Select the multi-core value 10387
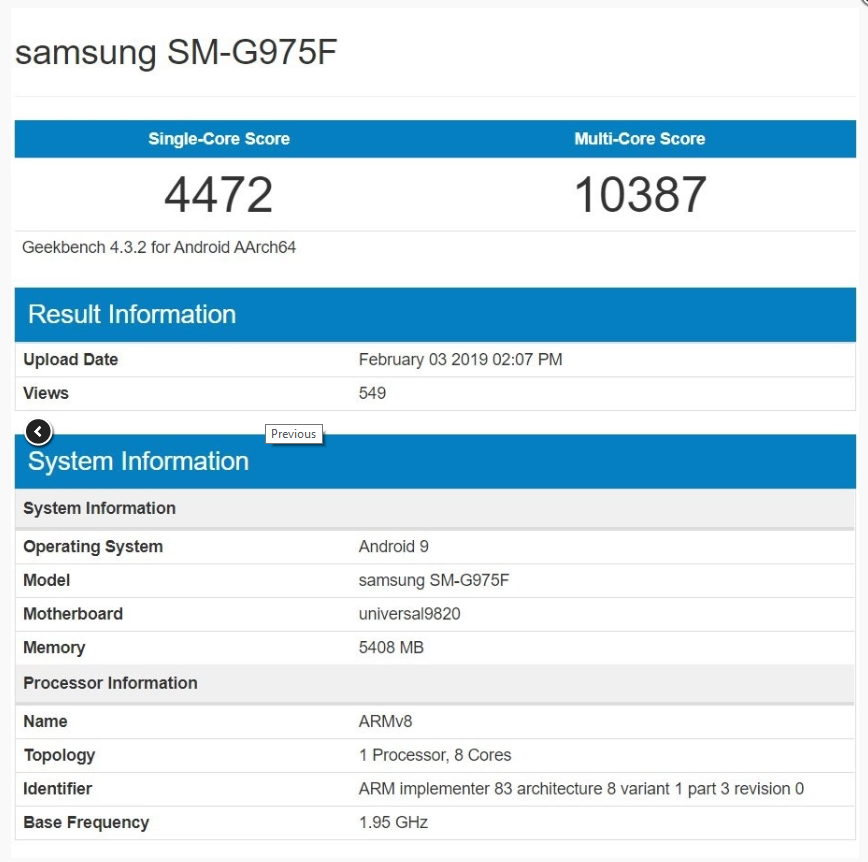The height and width of the screenshot is (862, 868). 640,194
